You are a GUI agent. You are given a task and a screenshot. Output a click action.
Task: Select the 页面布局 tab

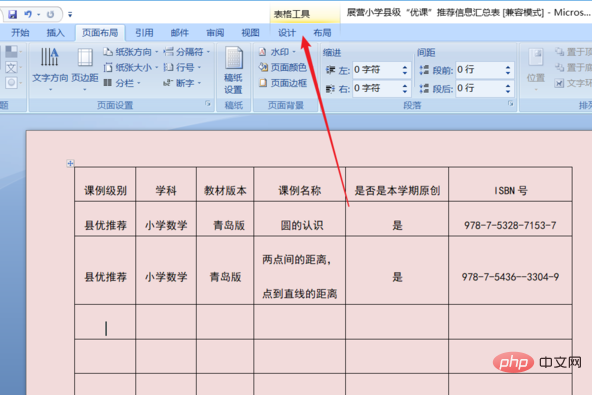point(100,33)
